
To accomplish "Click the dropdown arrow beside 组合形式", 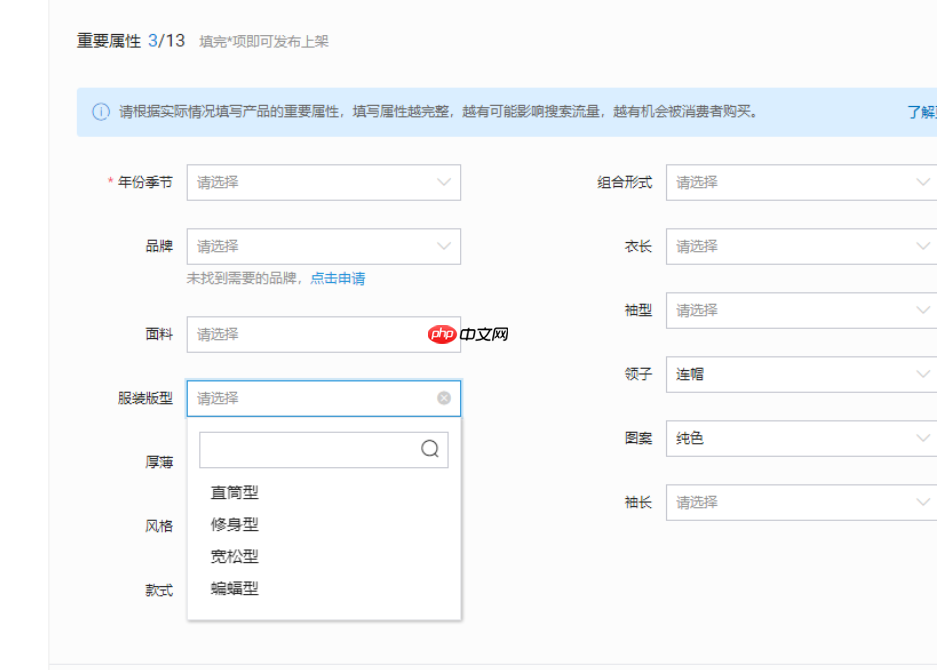I will point(921,182).
